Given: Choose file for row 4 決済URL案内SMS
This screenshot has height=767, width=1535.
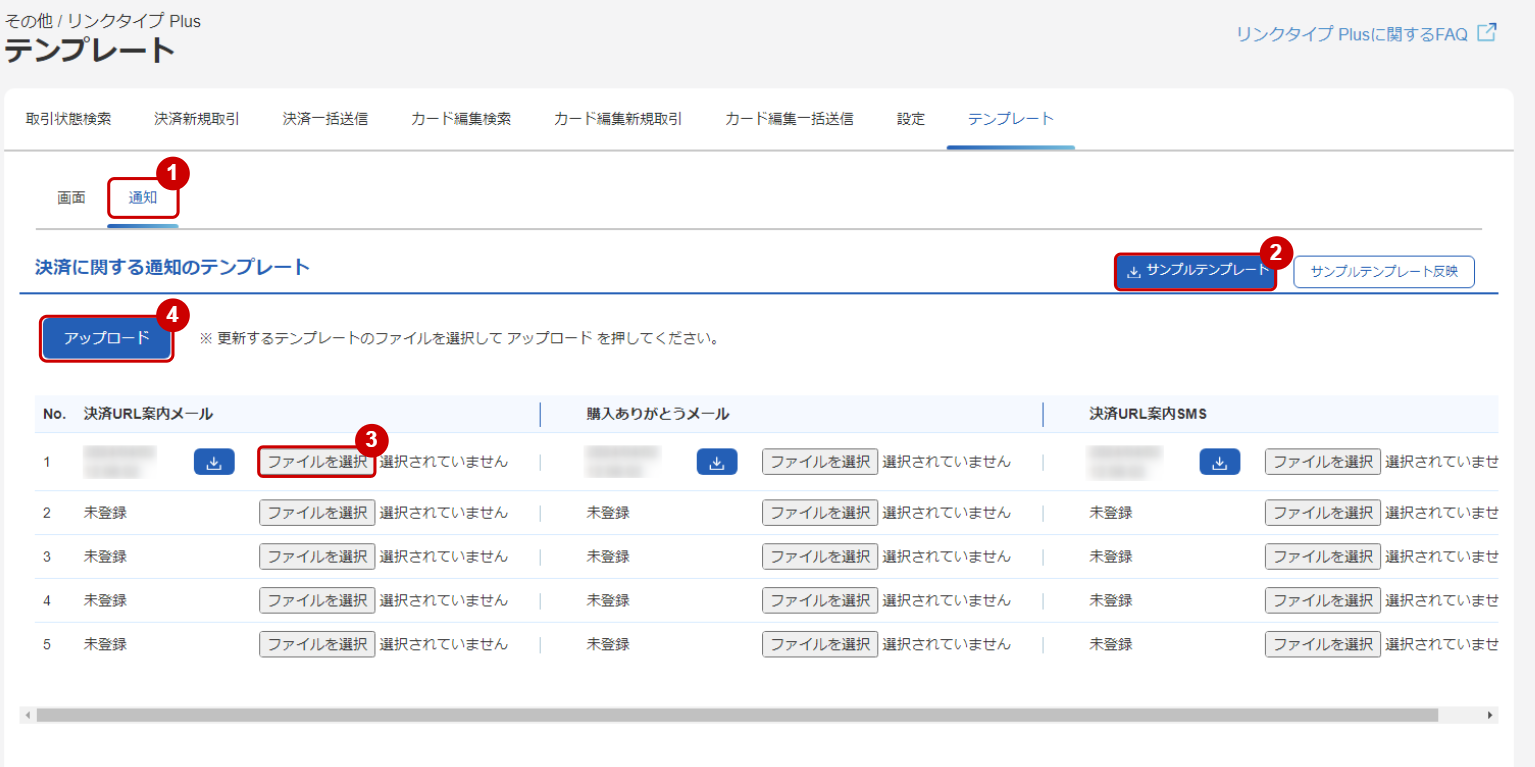Looking at the screenshot, I should [x=1323, y=601].
